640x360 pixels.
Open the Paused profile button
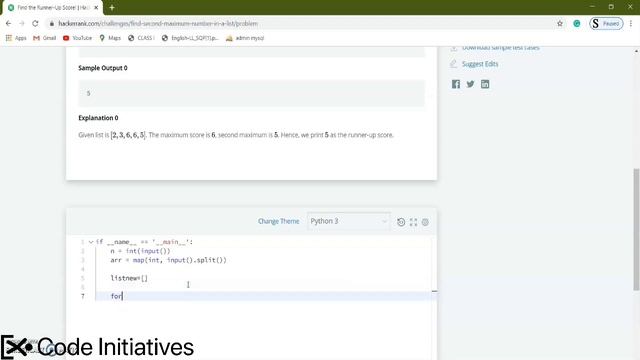pos(606,24)
